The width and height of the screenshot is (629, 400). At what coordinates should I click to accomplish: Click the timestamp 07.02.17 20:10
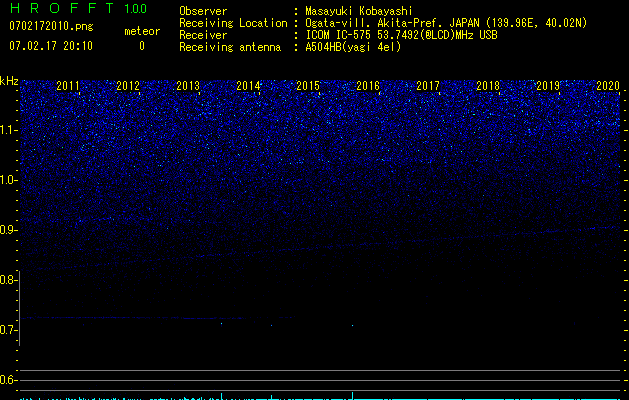[x=51, y=46]
